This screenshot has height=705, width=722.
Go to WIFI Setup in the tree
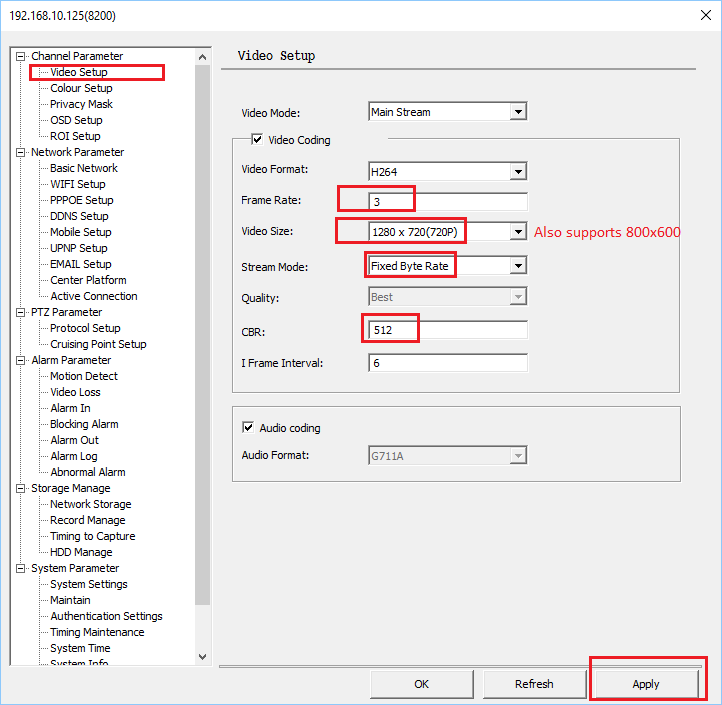coord(78,184)
